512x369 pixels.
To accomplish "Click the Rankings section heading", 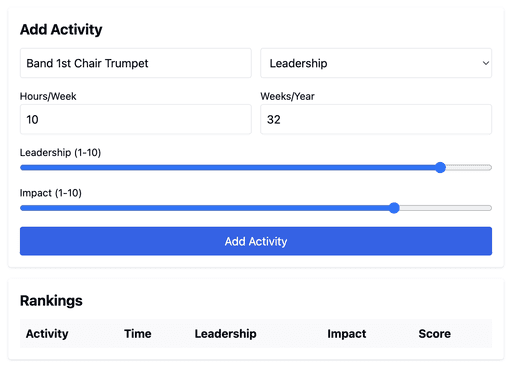I will 51,301.
